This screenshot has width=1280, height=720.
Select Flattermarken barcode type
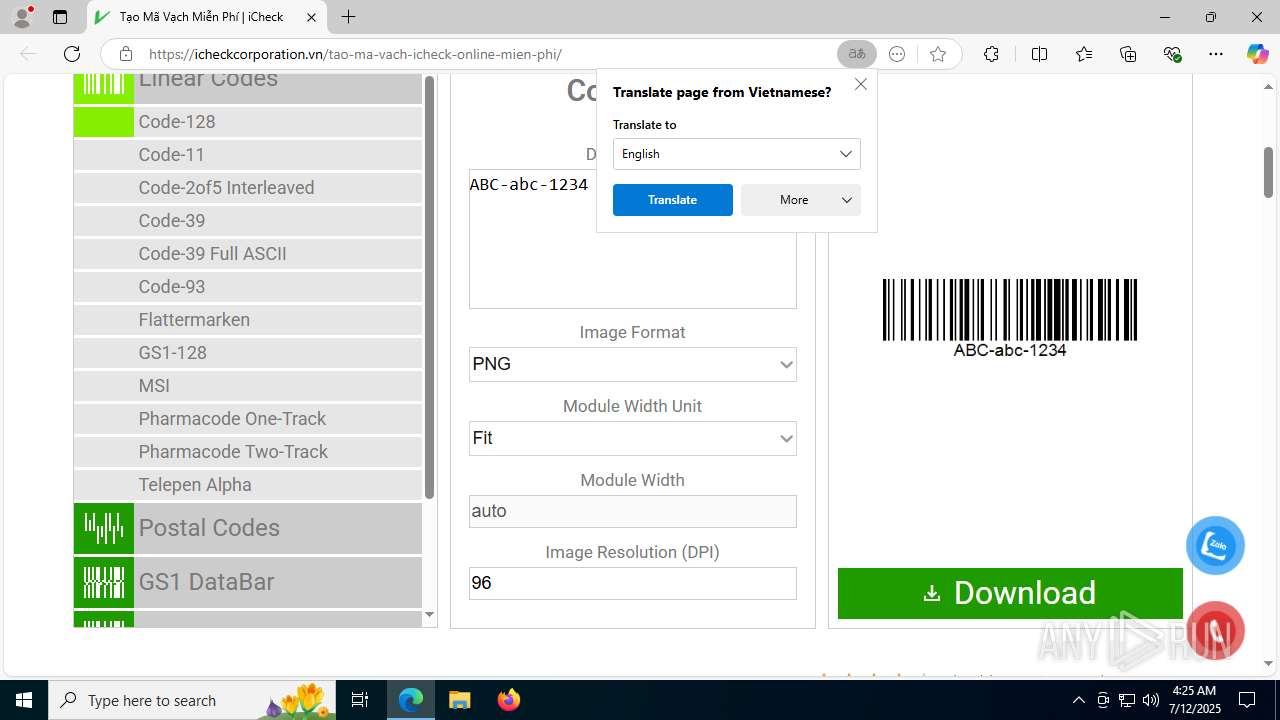pyautogui.click(x=248, y=320)
